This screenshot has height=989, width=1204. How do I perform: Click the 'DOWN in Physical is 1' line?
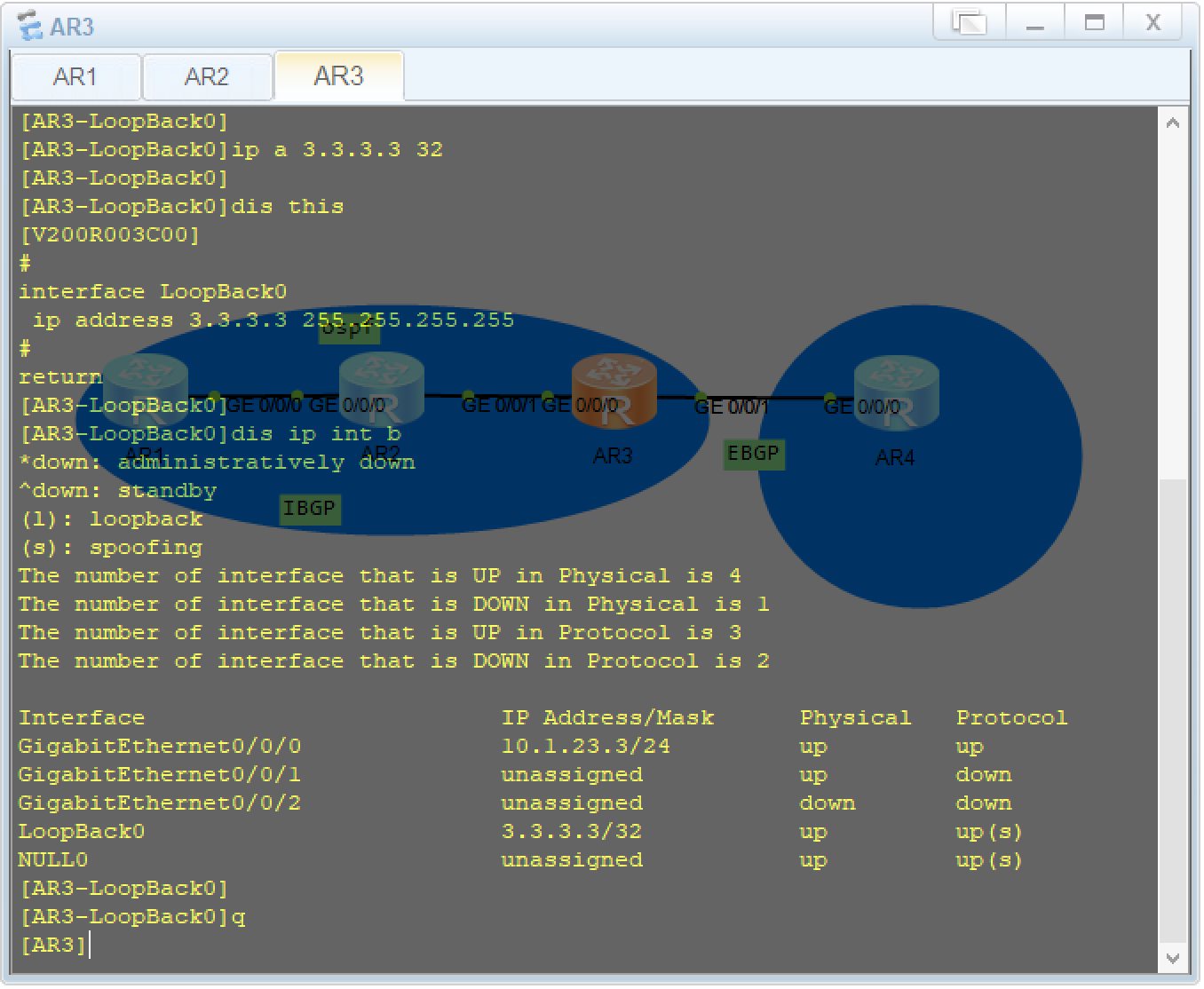(x=394, y=605)
